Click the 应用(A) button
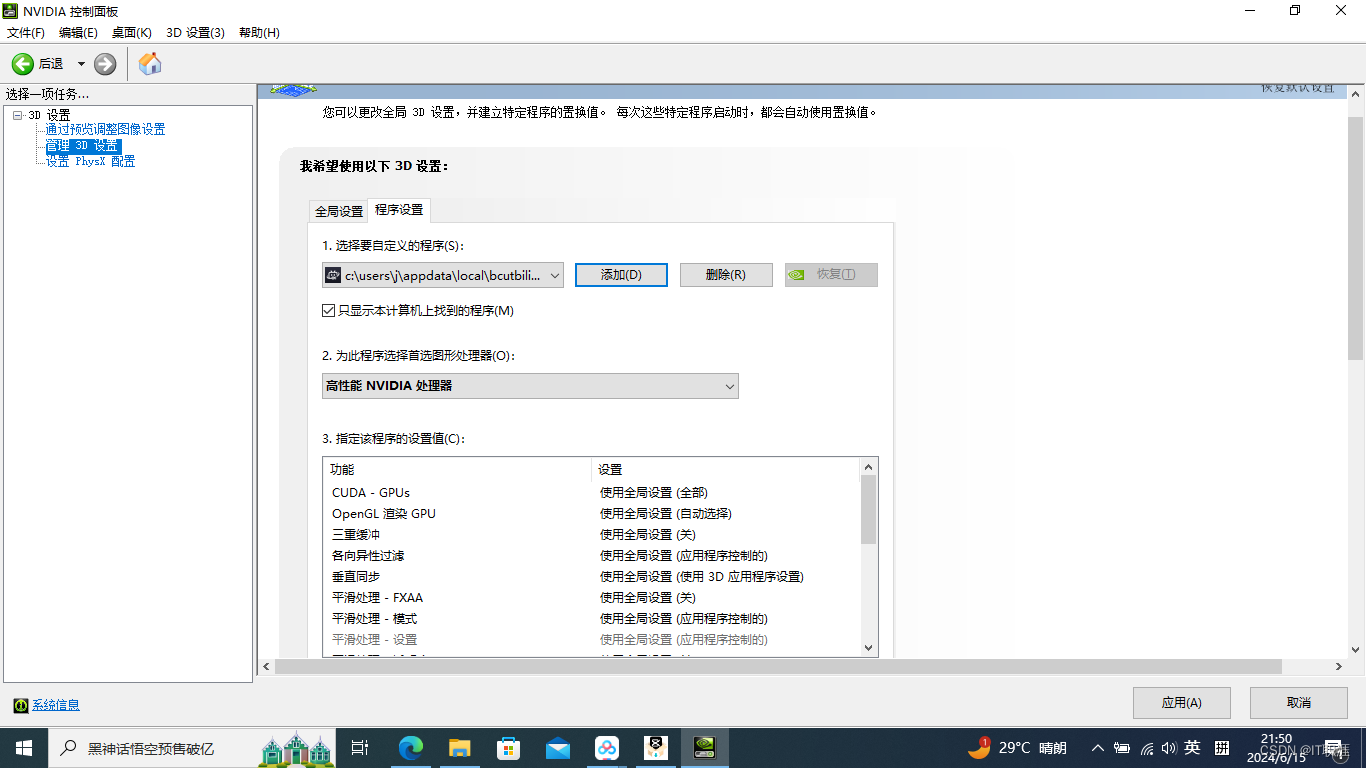1366x768 pixels. pyautogui.click(x=1181, y=703)
